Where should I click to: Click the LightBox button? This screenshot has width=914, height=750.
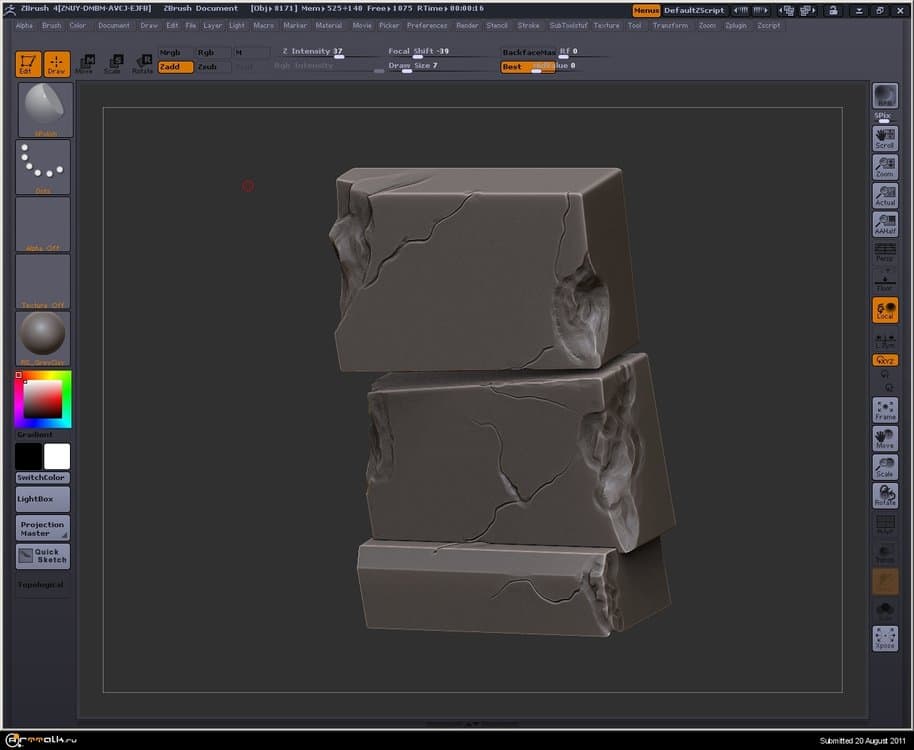pos(42,498)
